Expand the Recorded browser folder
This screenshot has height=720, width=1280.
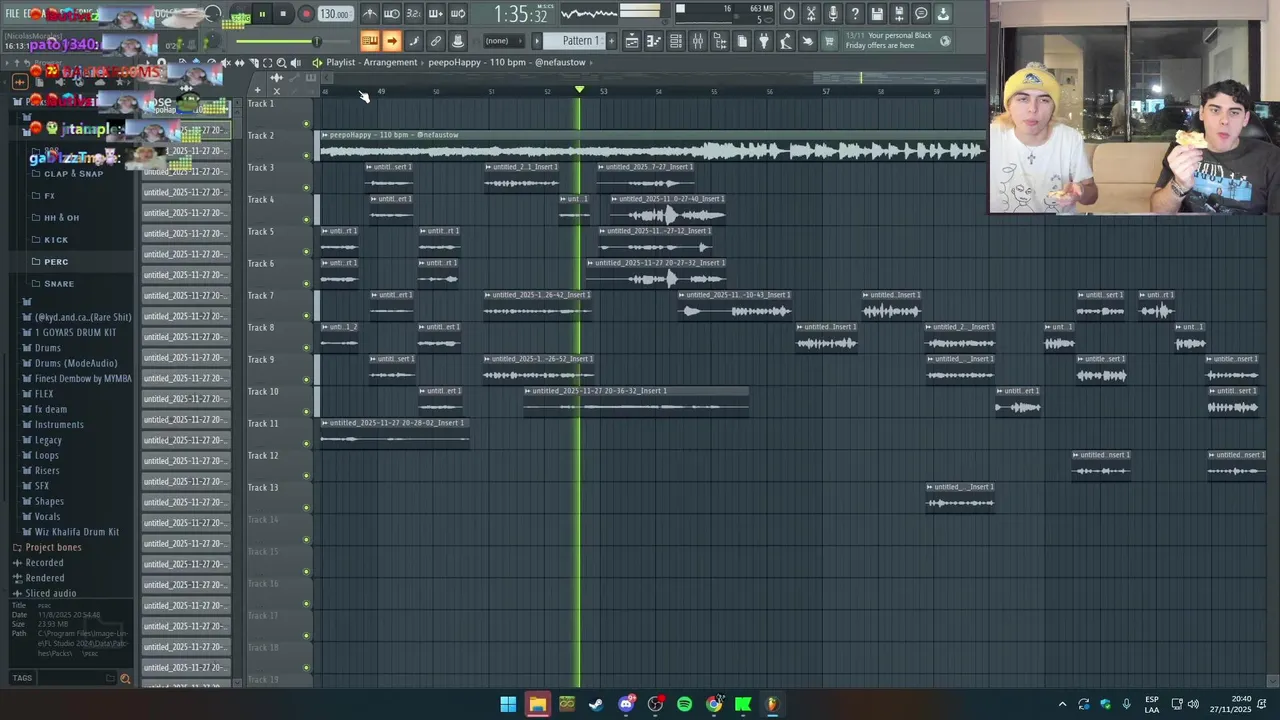click(44, 563)
